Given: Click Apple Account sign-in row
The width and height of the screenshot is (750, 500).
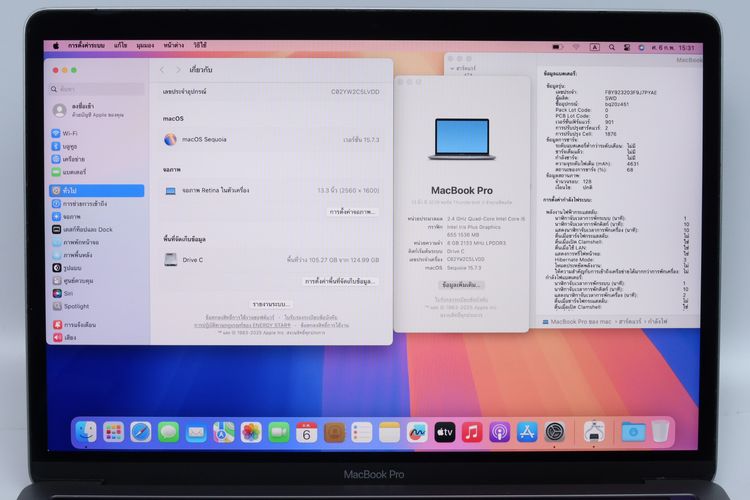Looking at the screenshot, I should click(x=97, y=111).
